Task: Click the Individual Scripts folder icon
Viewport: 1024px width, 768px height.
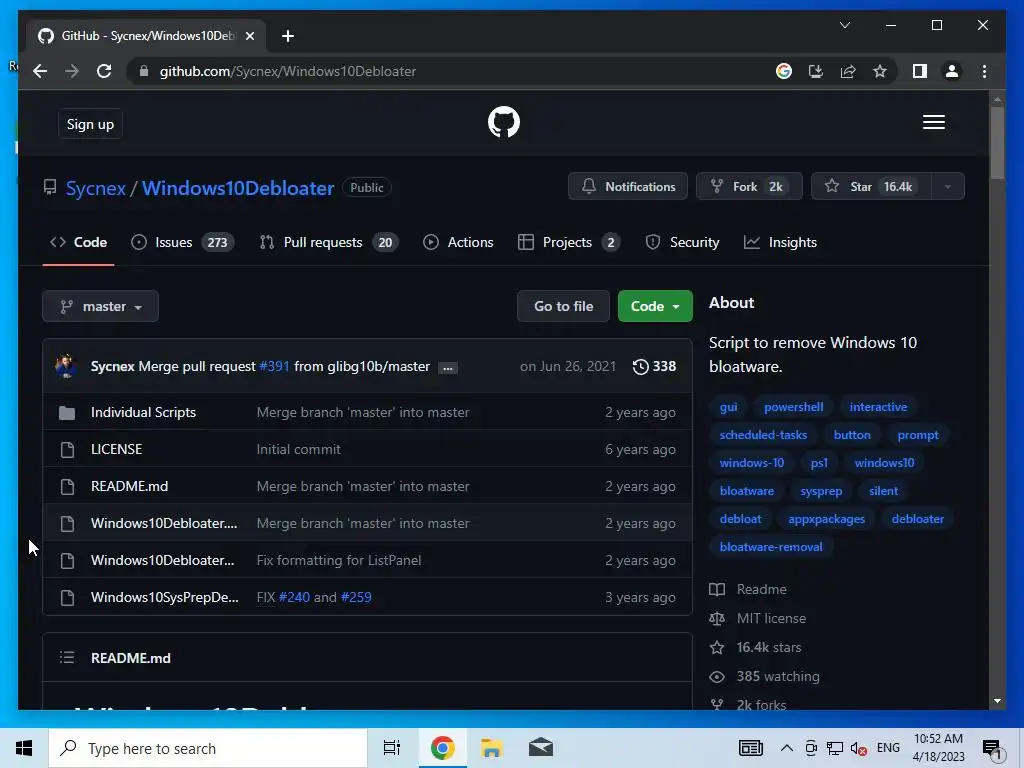Action: pyautogui.click(x=67, y=413)
